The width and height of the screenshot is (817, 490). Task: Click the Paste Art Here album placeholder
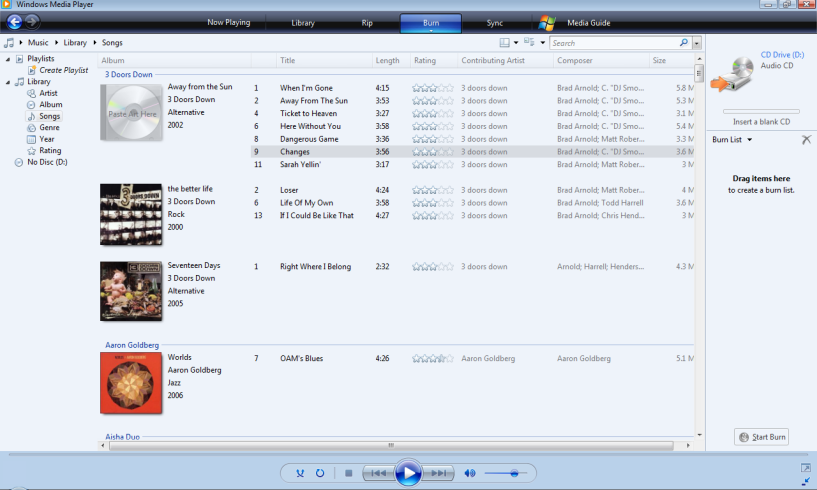pyautogui.click(x=132, y=113)
